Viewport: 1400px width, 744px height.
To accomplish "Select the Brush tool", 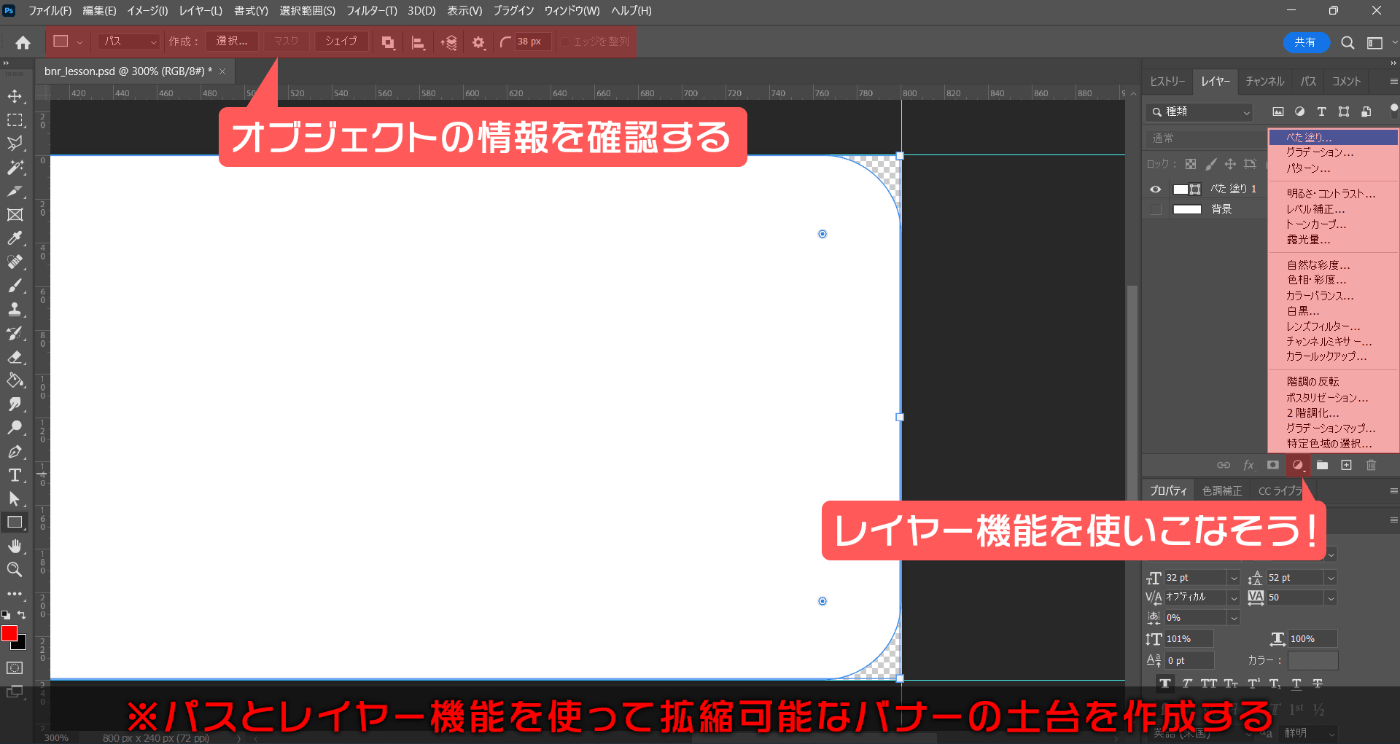I will point(15,286).
